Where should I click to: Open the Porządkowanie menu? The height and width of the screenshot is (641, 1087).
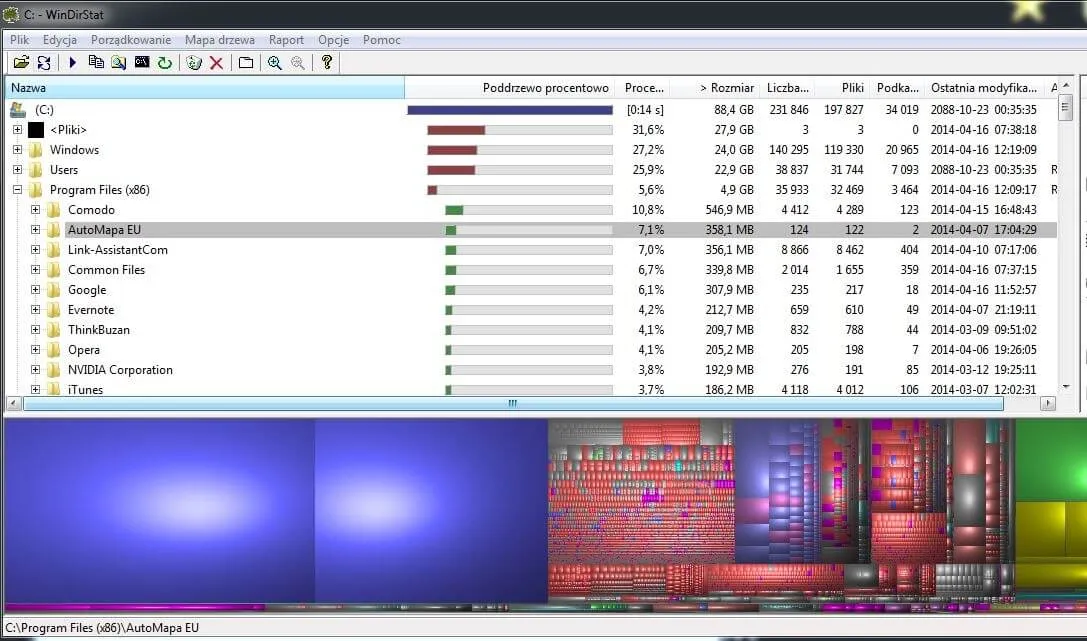[131, 40]
